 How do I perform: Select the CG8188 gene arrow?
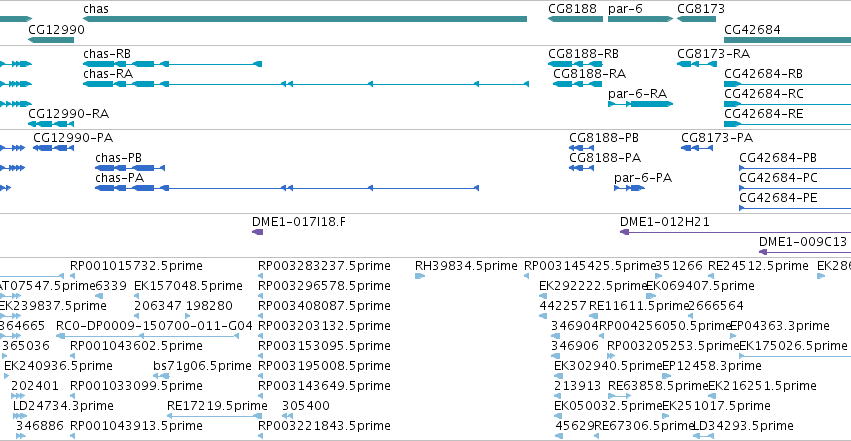(x=575, y=20)
